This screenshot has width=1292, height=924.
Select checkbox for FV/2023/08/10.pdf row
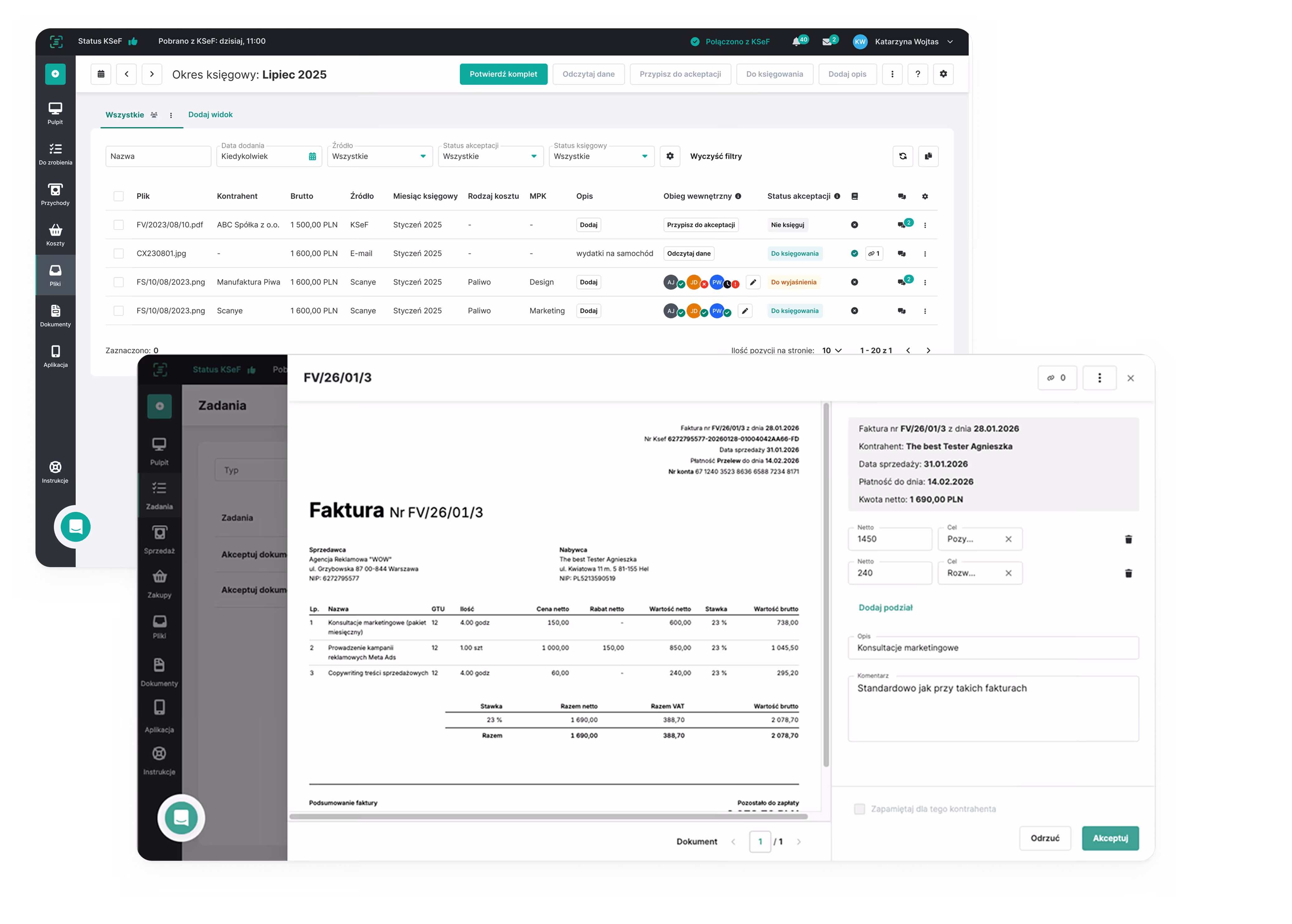[118, 224]
